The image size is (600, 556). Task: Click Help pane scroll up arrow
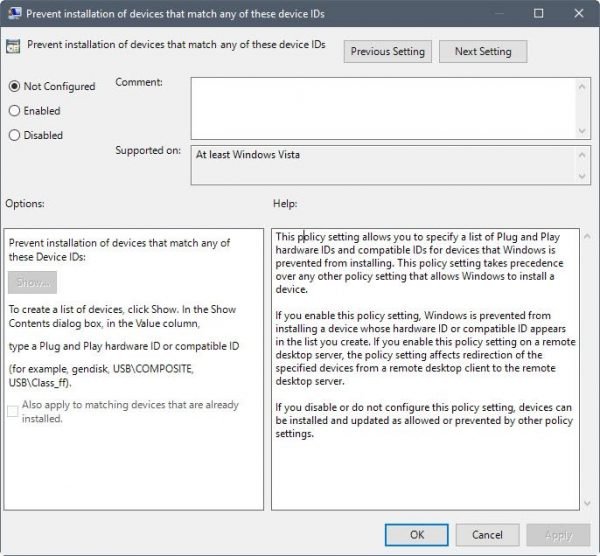587,236
